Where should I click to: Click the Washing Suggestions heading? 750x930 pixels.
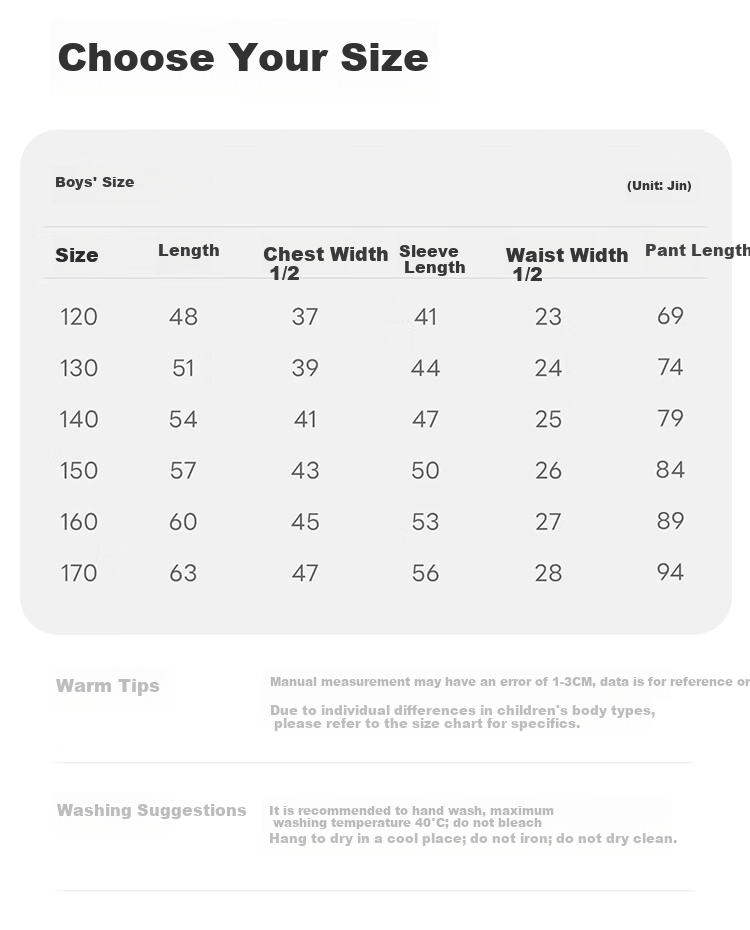151,810
